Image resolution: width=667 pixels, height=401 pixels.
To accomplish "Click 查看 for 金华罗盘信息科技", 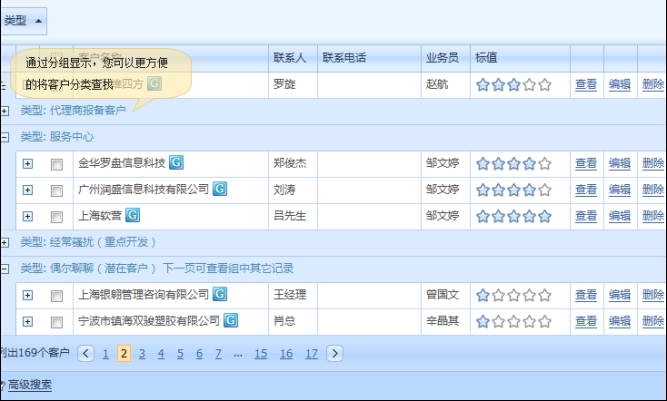I will point(586,163).
